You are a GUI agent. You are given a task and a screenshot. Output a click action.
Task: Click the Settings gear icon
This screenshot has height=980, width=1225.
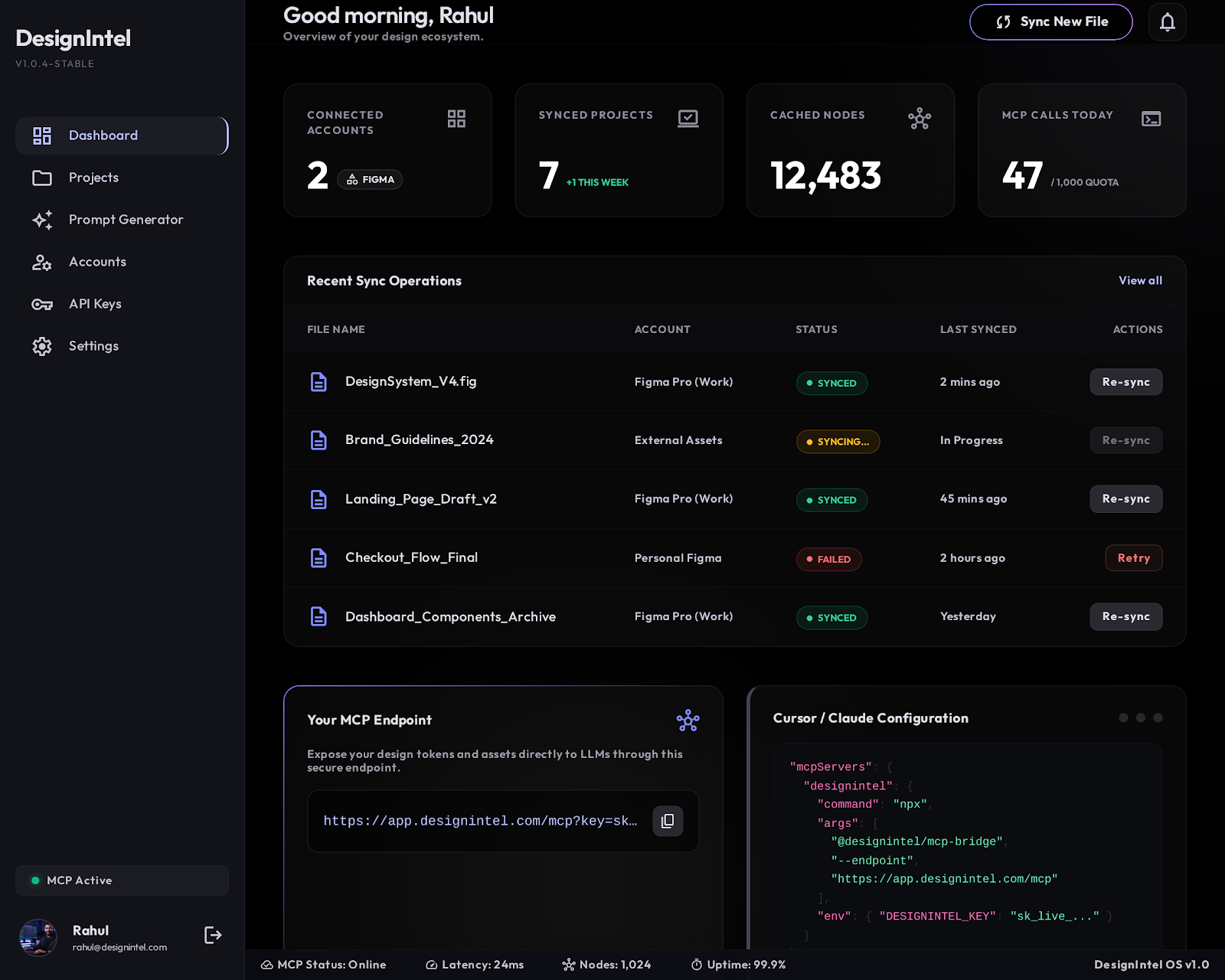[x=42, y=346]
